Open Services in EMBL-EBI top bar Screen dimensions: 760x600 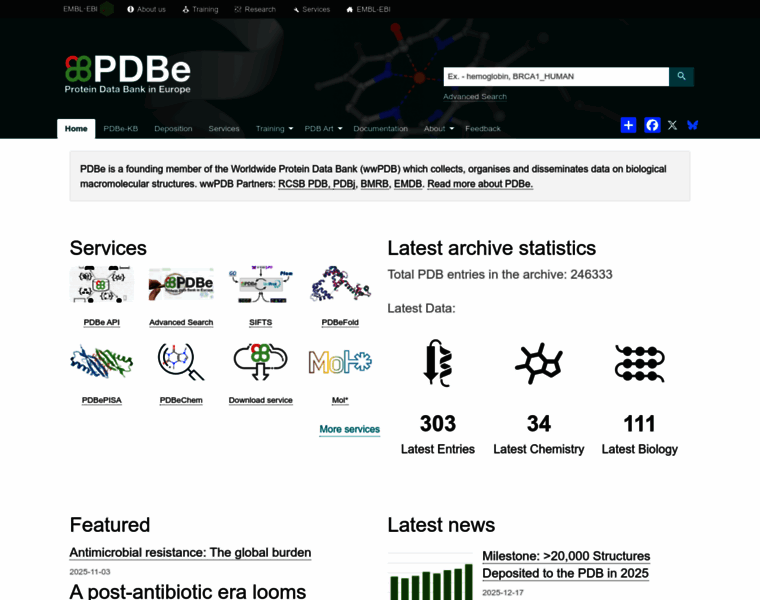point(311,9)
